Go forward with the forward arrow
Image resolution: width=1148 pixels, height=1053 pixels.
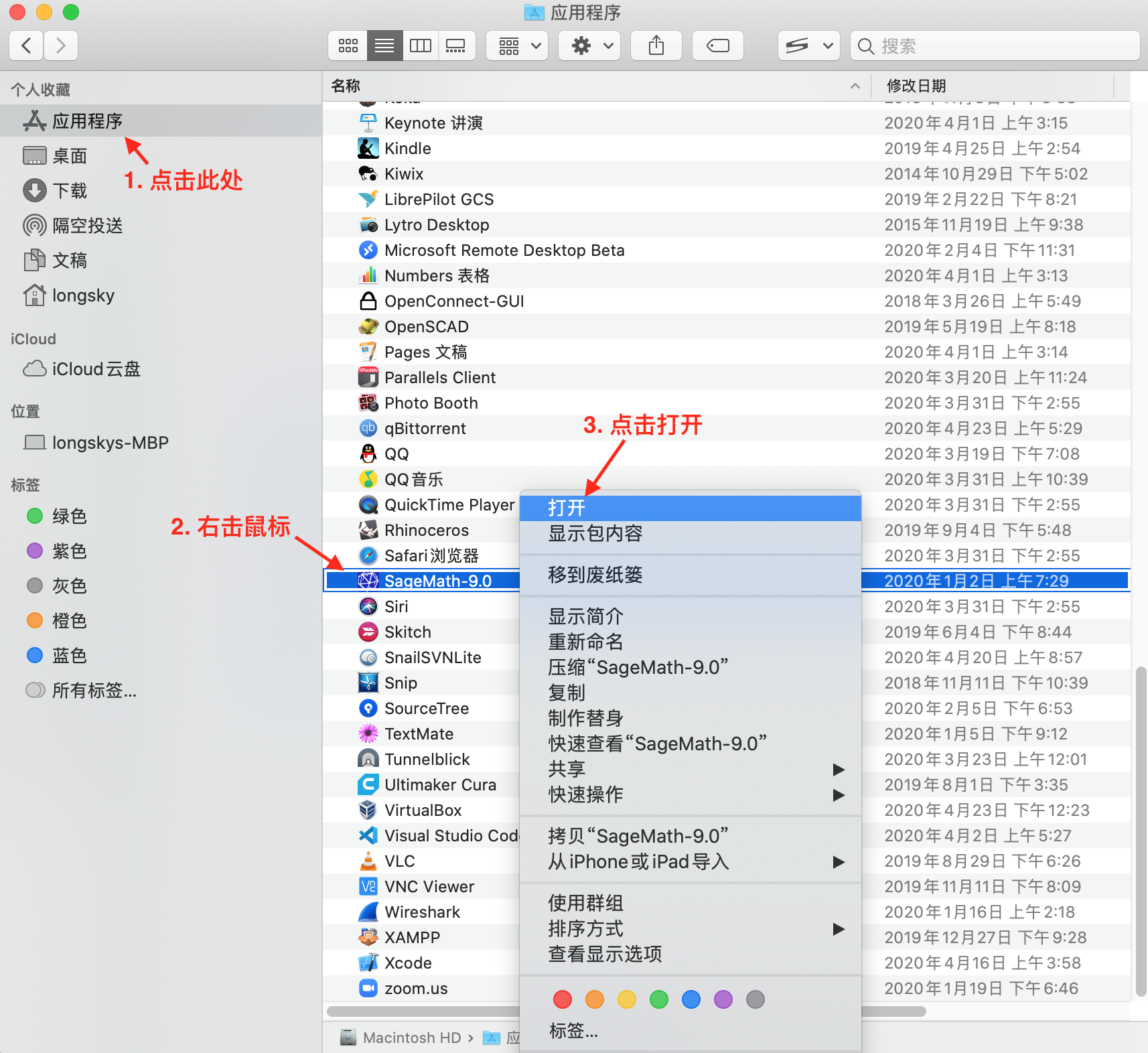pos(61,46)
